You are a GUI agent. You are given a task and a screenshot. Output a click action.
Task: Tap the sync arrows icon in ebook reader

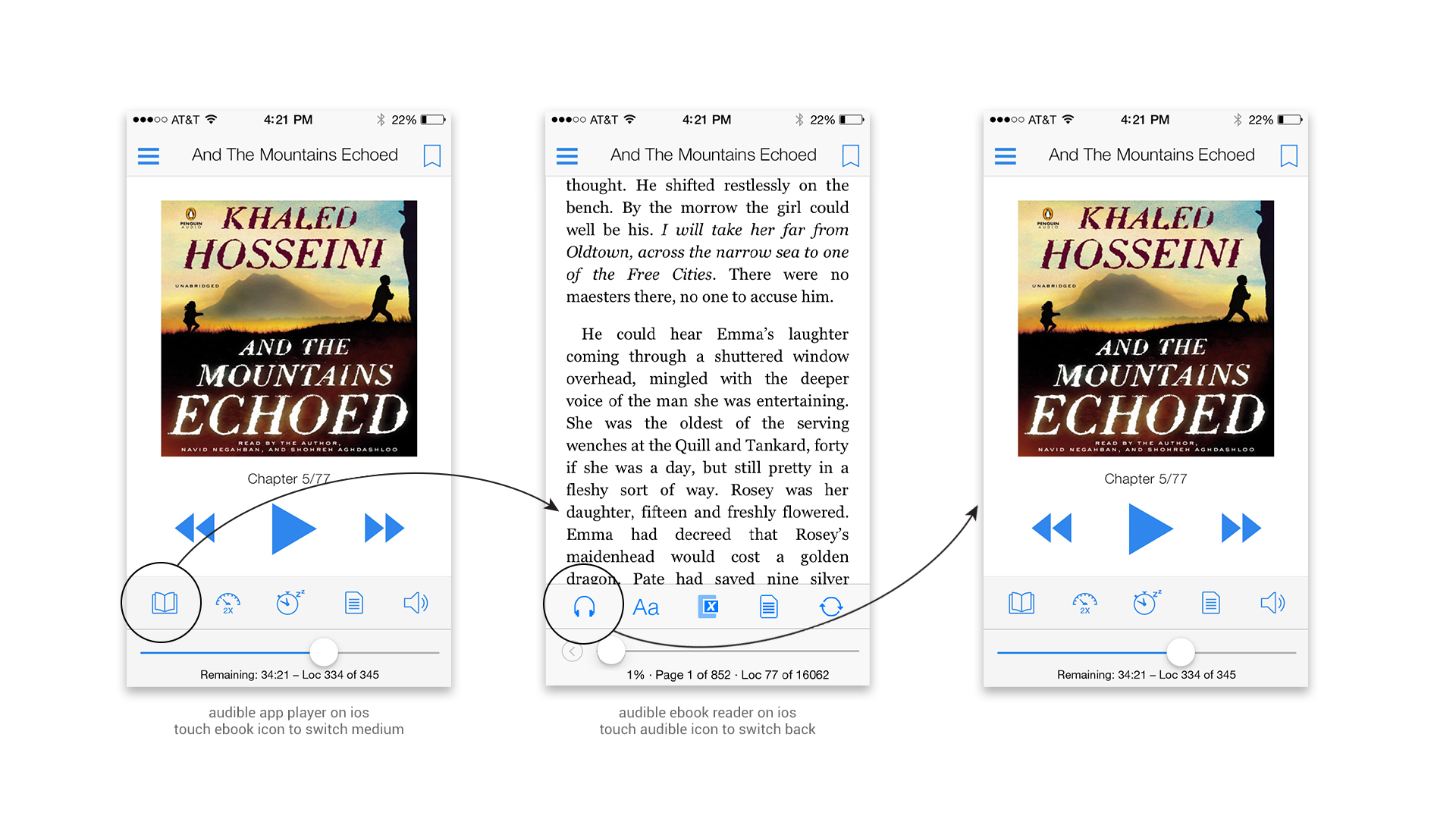click(x=831, y=607)
